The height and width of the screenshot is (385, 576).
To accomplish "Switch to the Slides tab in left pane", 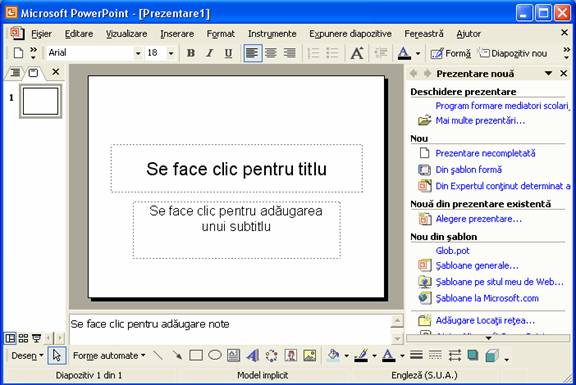I will coord(33,72).
